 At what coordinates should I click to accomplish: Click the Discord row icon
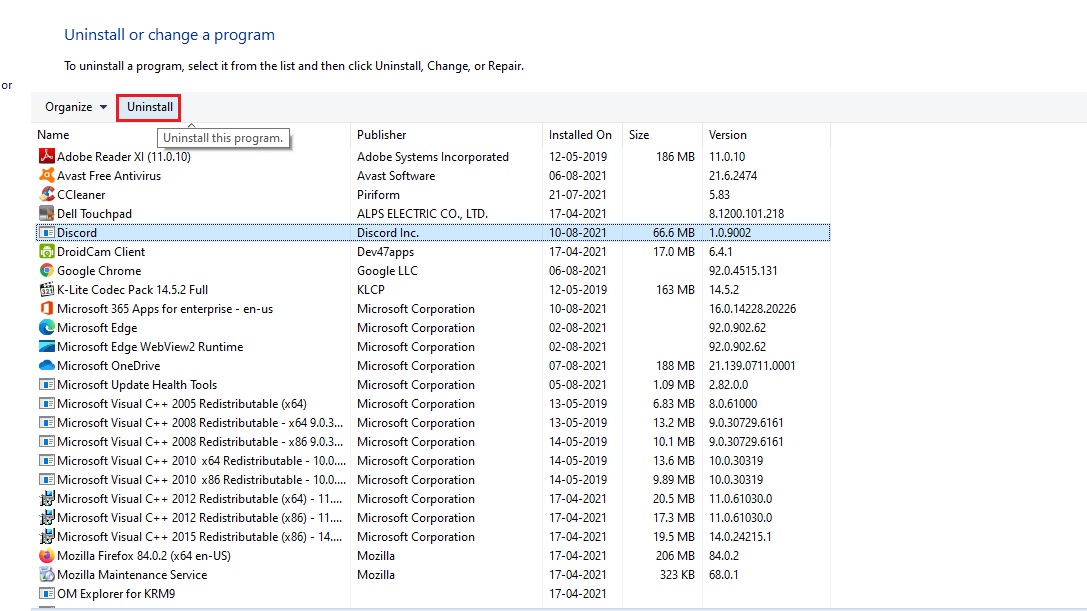click(46, 232)
